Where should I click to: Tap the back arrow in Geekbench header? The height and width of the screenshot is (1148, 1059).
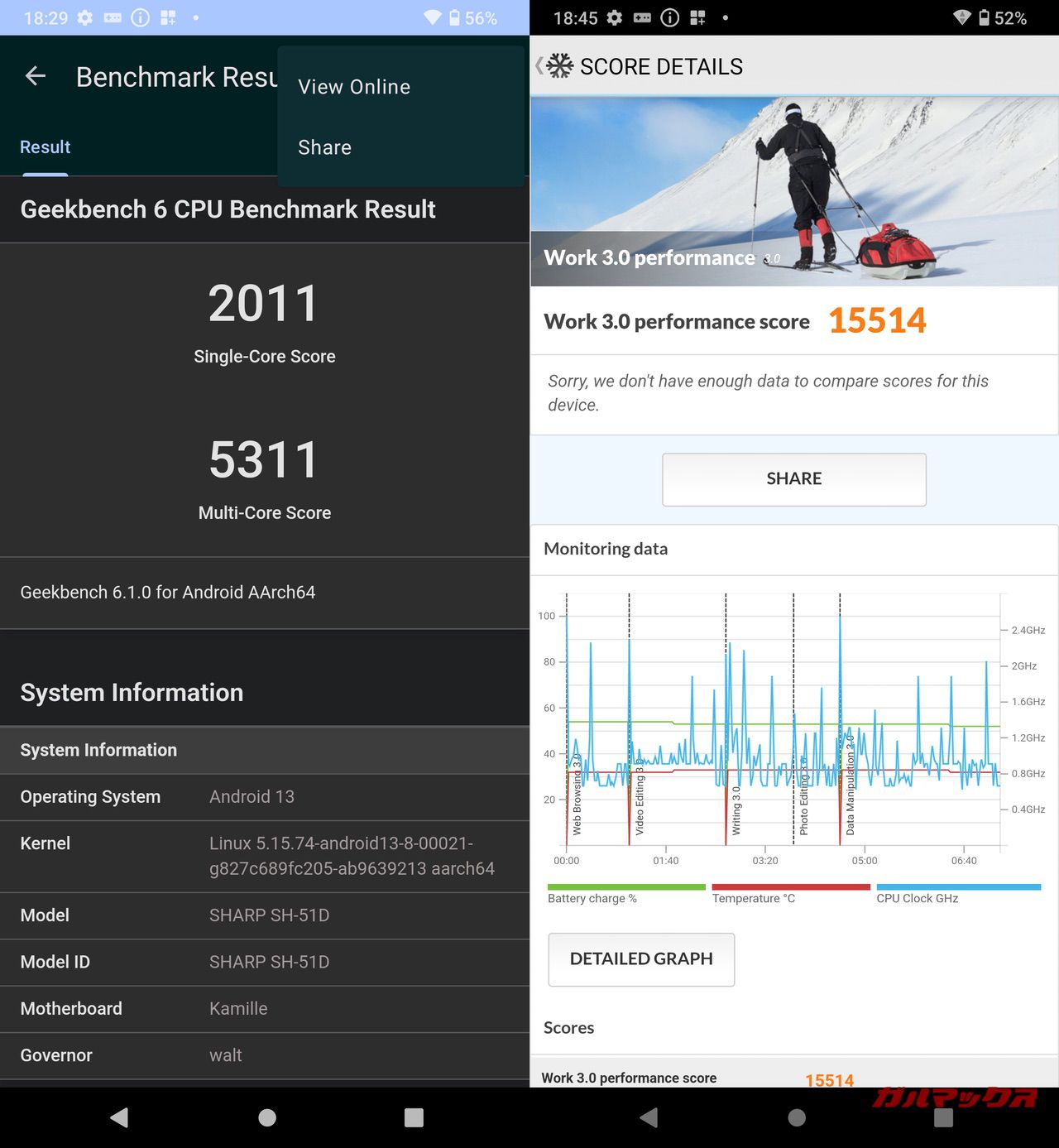pos(36,77)
